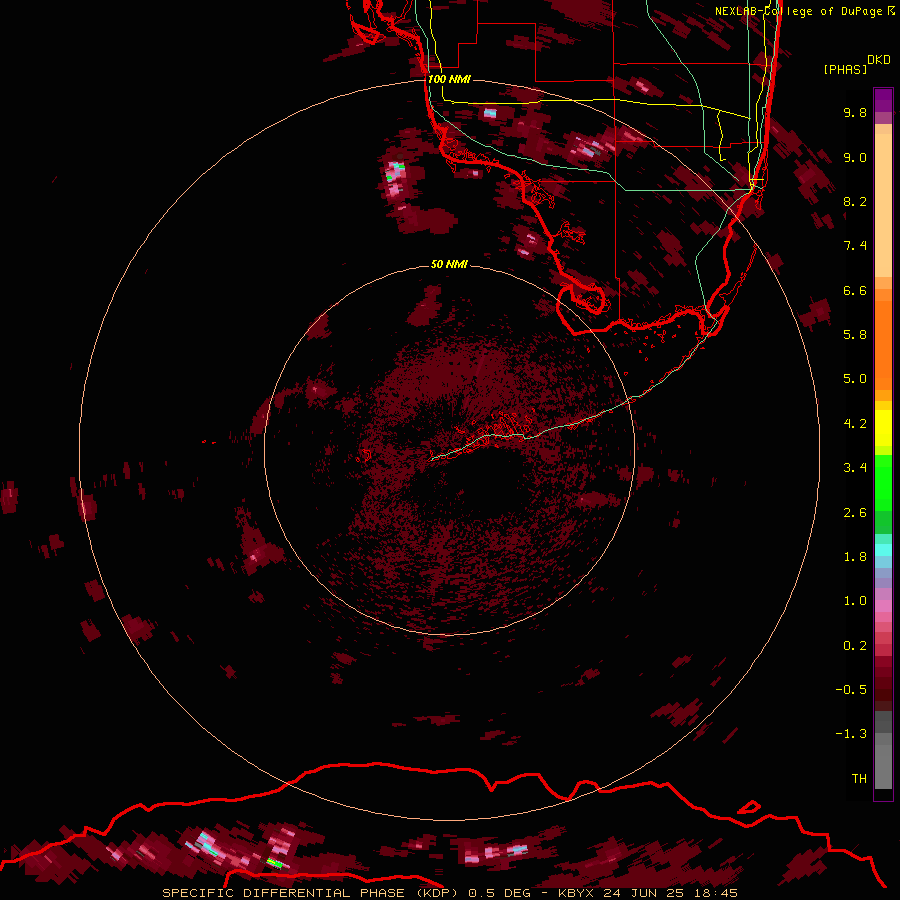Select the 1.8 scale value

[x=855, y=557]
